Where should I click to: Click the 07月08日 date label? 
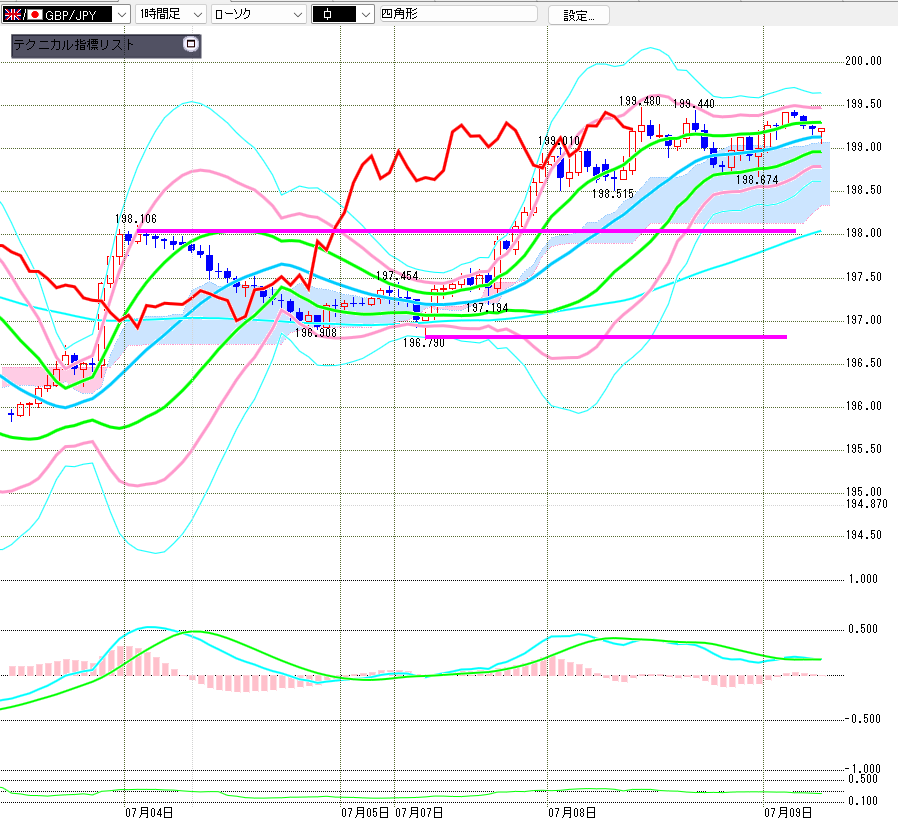click(572, 812)
